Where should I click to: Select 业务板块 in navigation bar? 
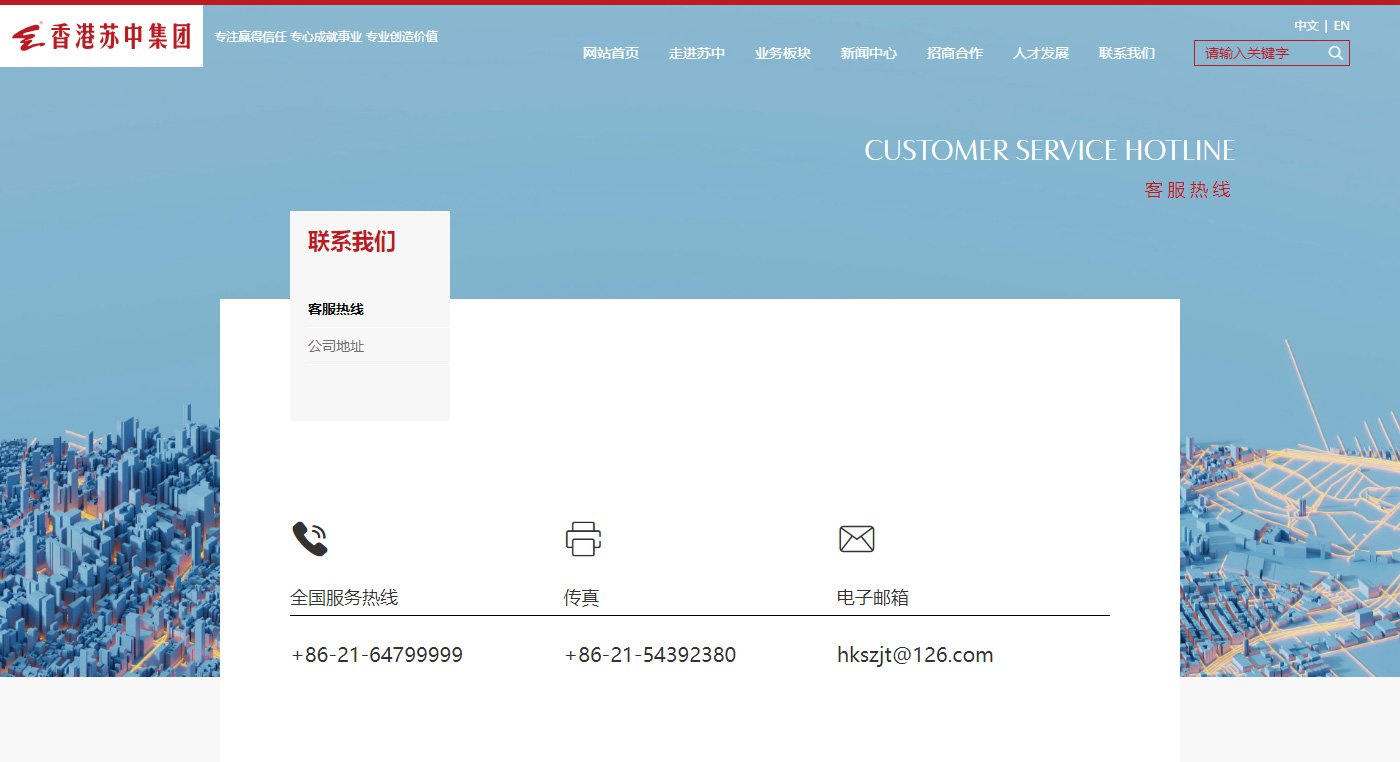pos(782,53)
